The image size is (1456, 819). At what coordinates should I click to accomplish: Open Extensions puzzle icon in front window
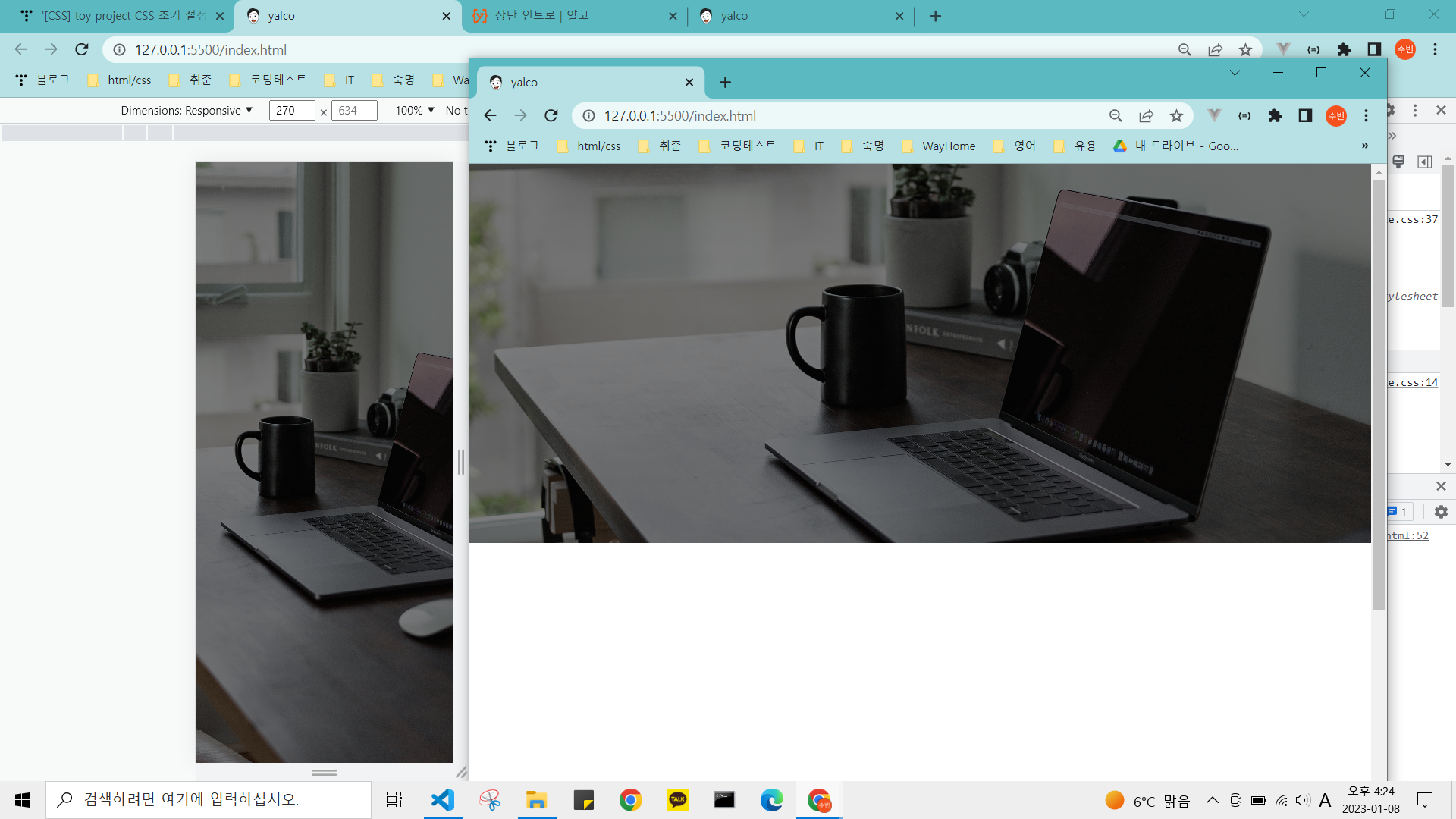(1275, 116)
